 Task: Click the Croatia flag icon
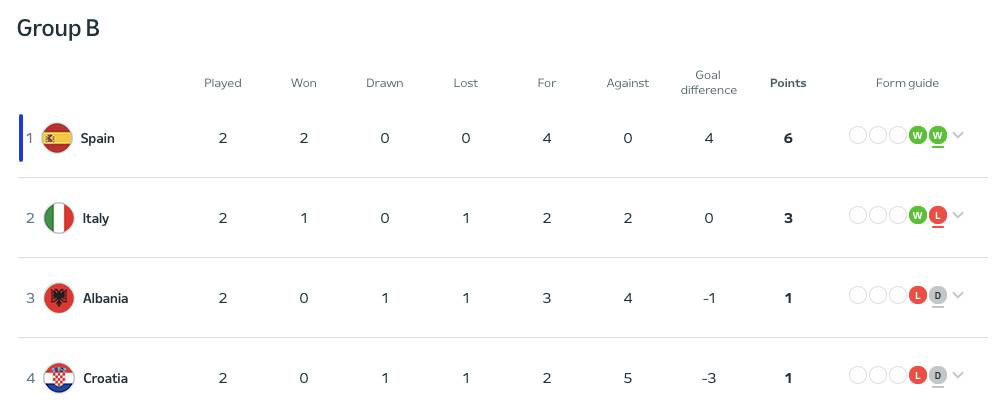tap(59, 378)
